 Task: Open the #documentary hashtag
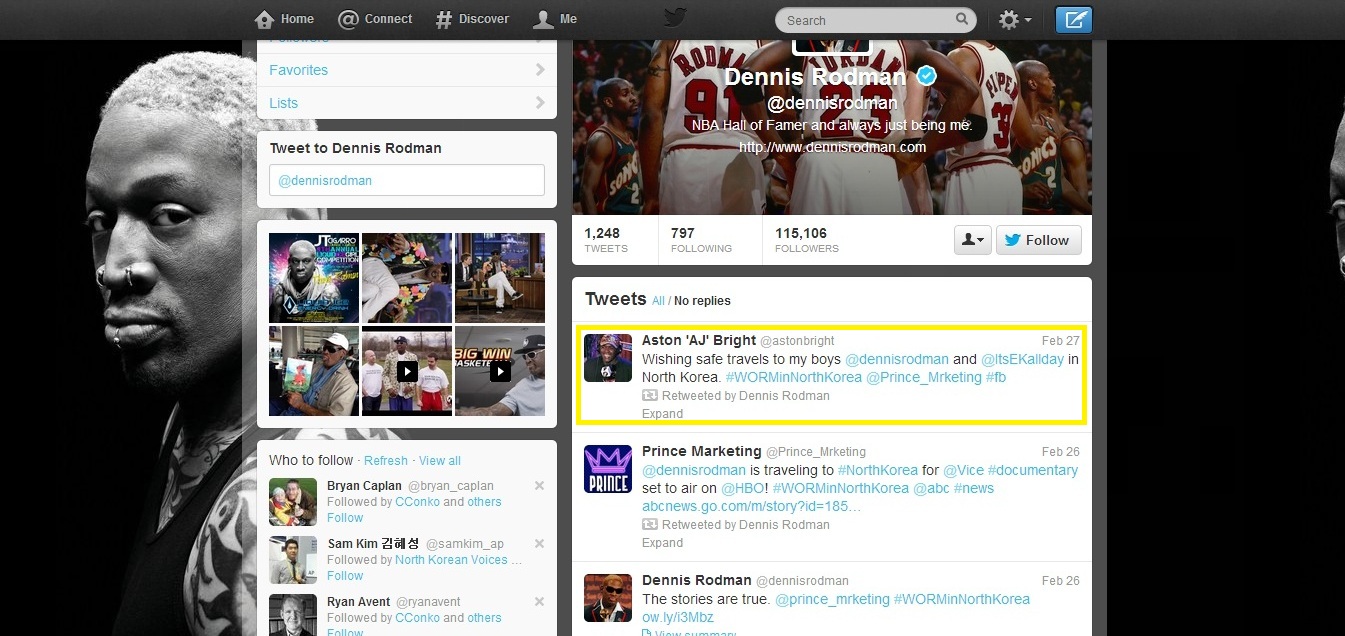(x=1033, y=470)
